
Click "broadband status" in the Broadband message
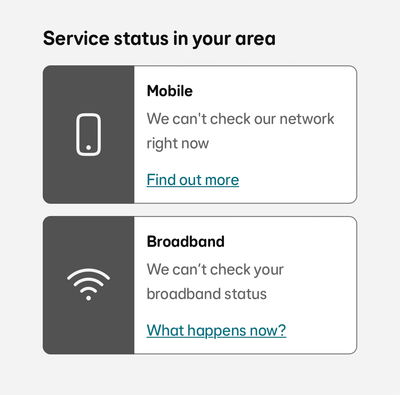[x=207, y=294]
